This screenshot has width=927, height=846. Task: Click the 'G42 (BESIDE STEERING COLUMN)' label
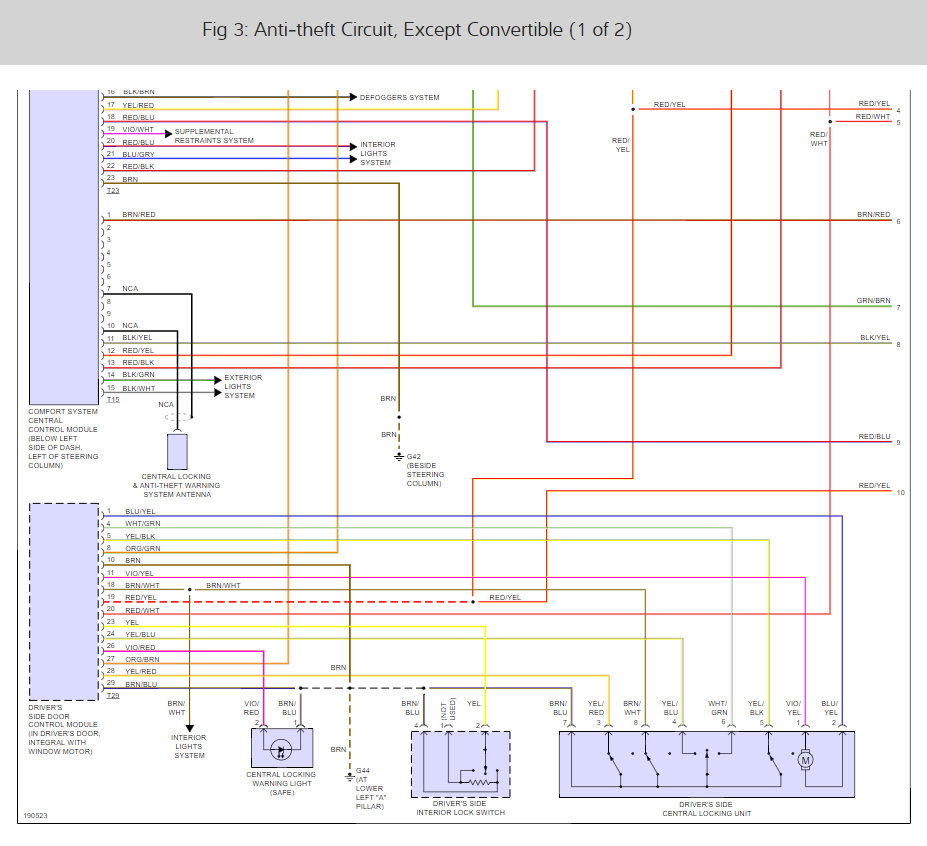(425, 470)
